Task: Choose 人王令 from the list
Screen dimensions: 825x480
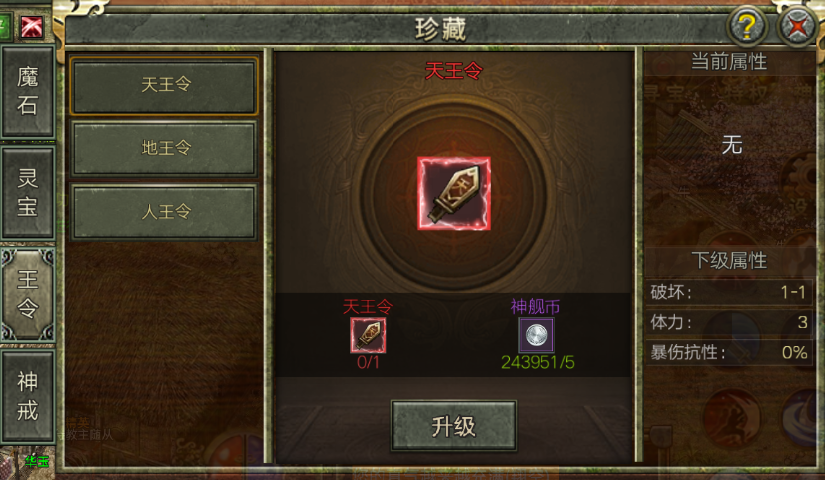Action: coord(164,212)
